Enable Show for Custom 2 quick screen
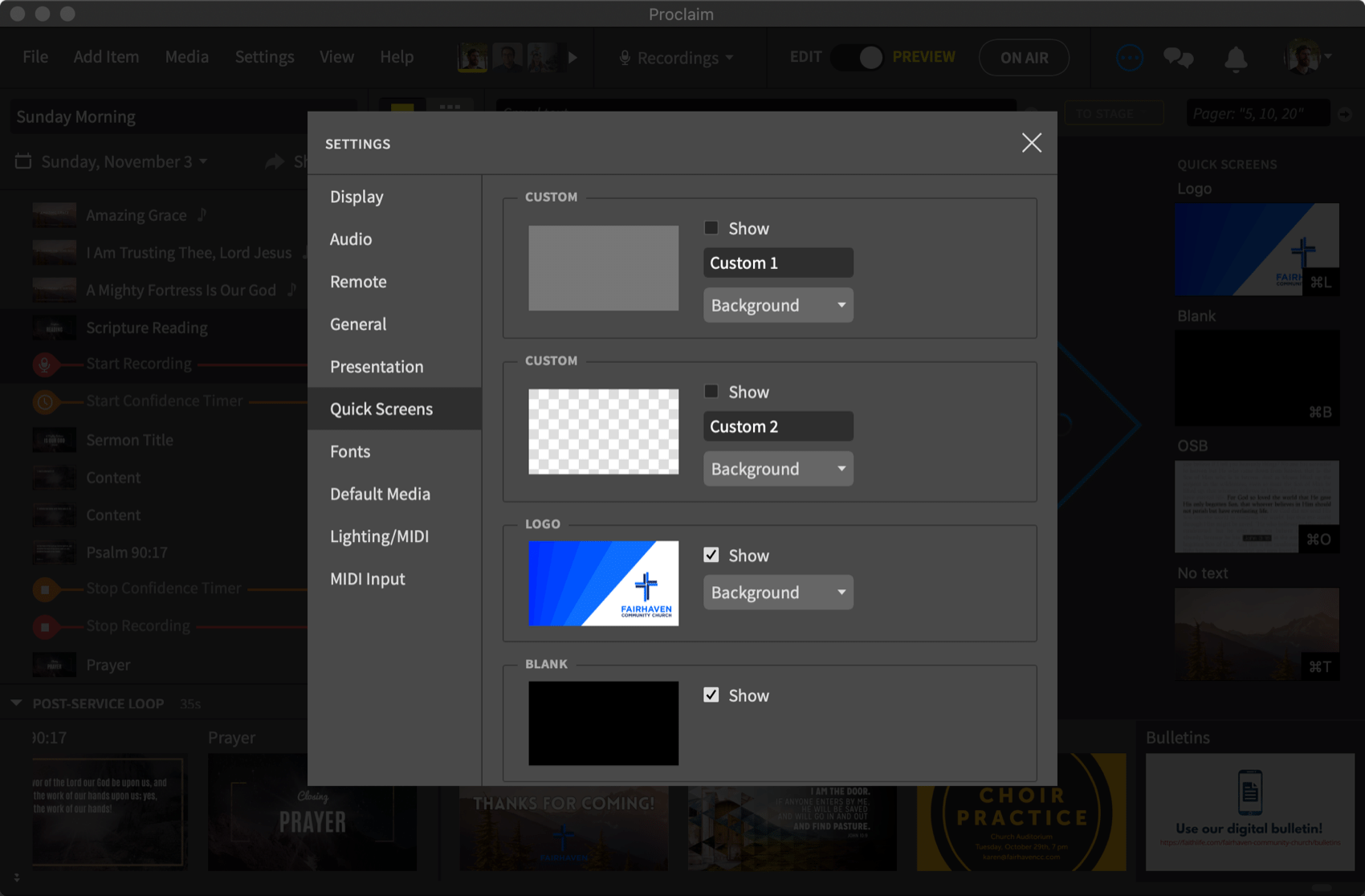Screen dimensions: 1365x896 (x=711, y=392)
